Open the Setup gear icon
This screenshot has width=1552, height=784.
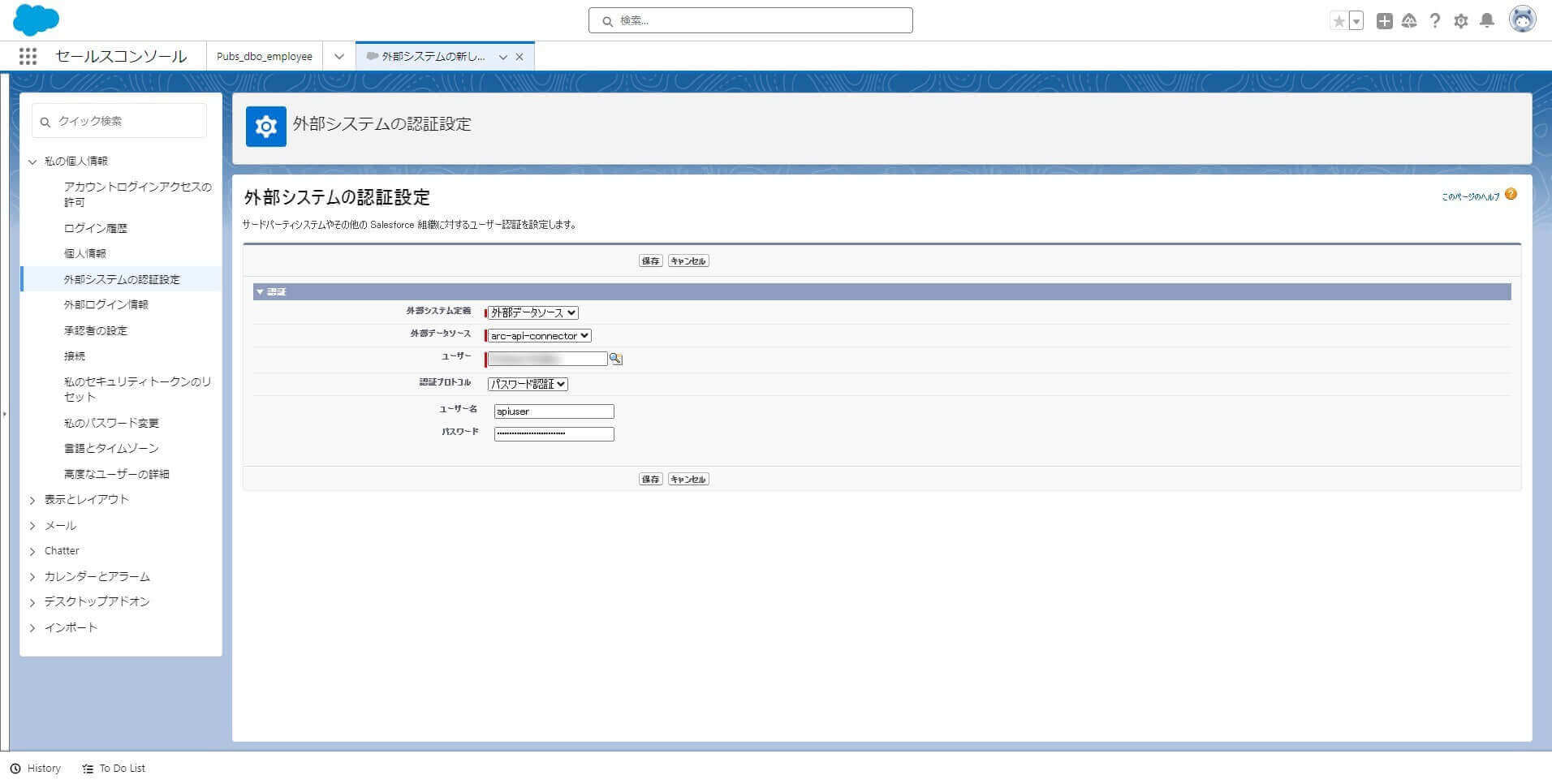coord(1461,21)
